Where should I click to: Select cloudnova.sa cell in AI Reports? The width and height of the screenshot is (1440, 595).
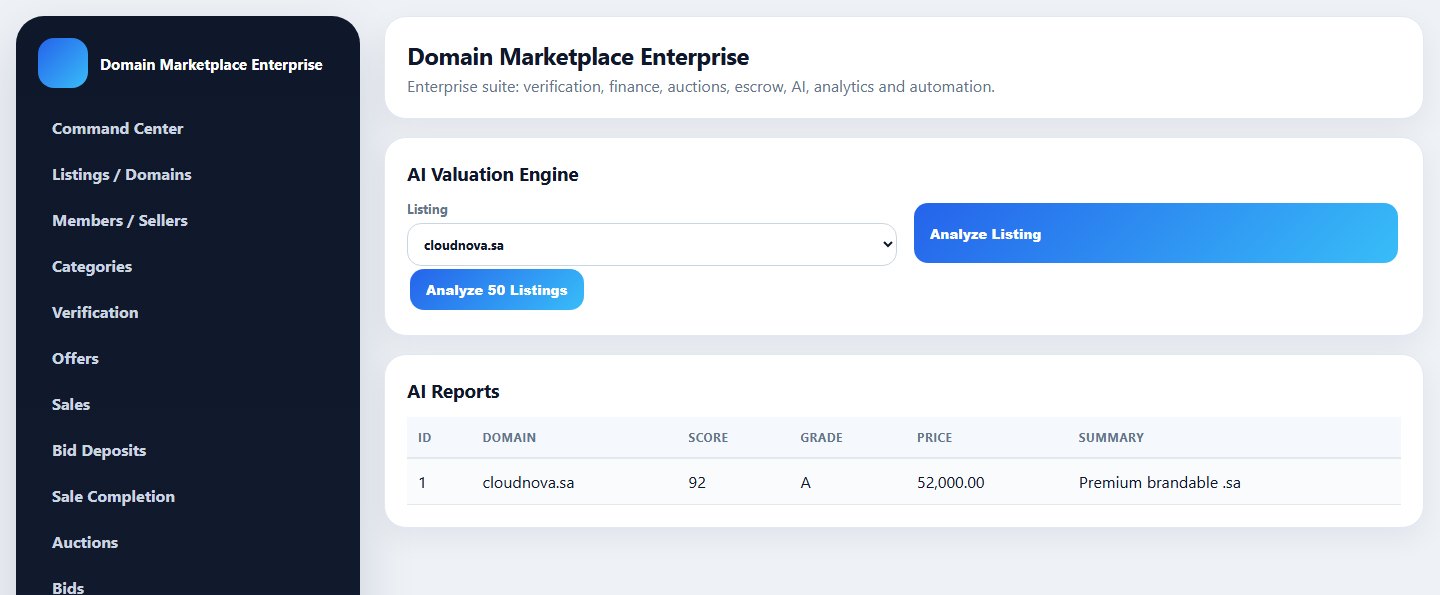point(528,483)
